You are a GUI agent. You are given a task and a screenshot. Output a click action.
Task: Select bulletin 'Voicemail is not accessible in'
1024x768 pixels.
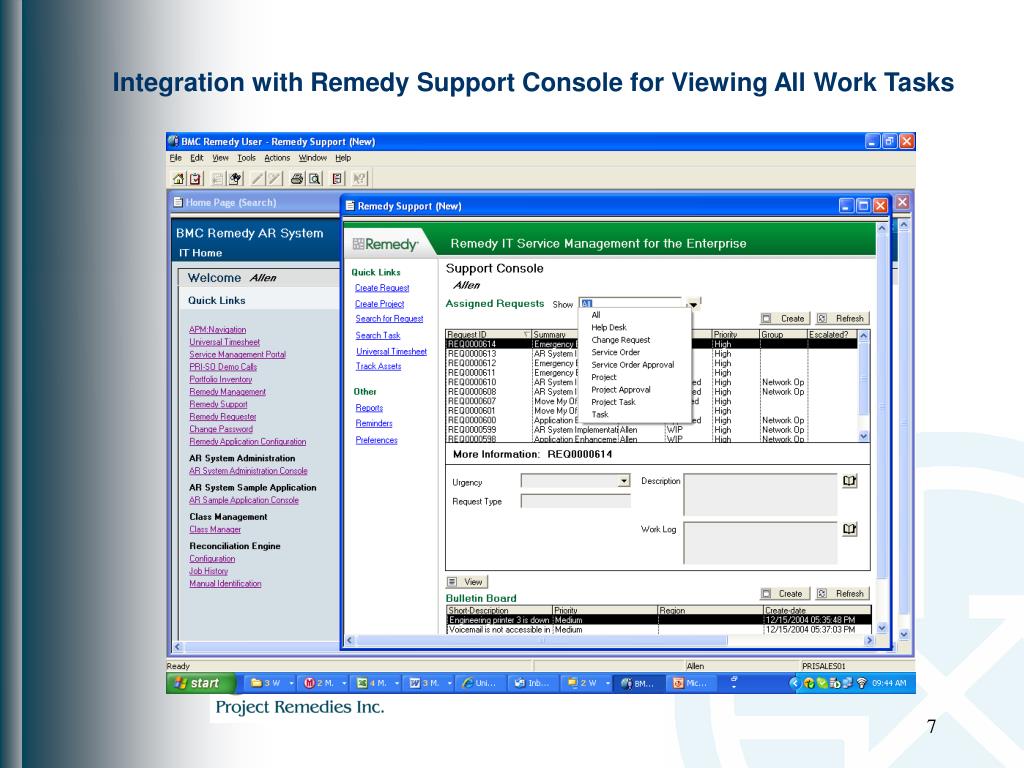659,630
